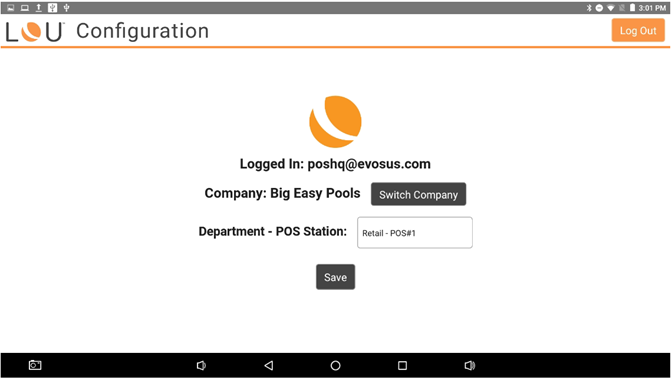Tap the Wi-Fi status icon
This screenshot has height=380, width=672.
click(x=611, y=8)
